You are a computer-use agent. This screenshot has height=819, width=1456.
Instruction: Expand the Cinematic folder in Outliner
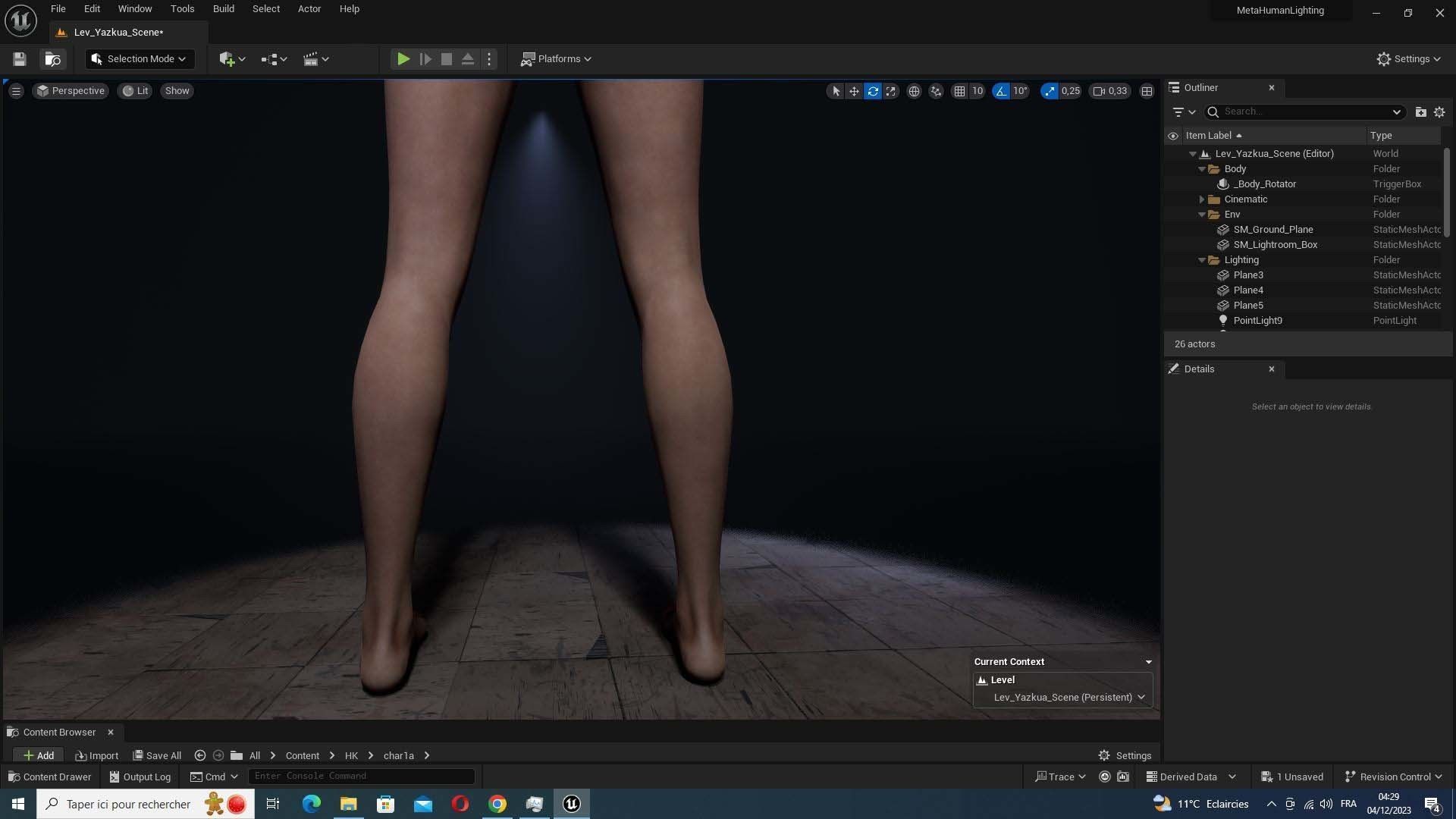[1202, 199]
